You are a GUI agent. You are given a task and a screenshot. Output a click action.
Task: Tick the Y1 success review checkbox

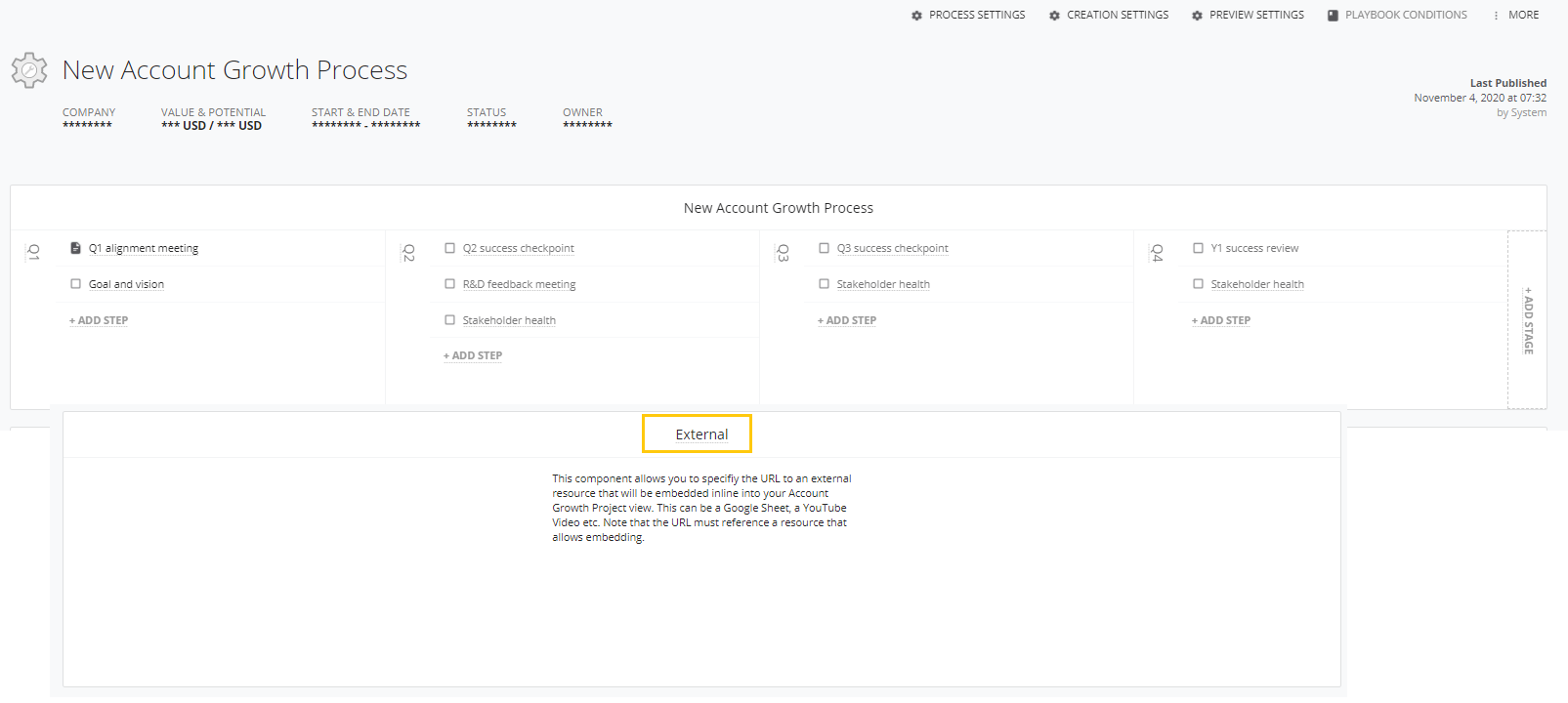point(1198,248)
